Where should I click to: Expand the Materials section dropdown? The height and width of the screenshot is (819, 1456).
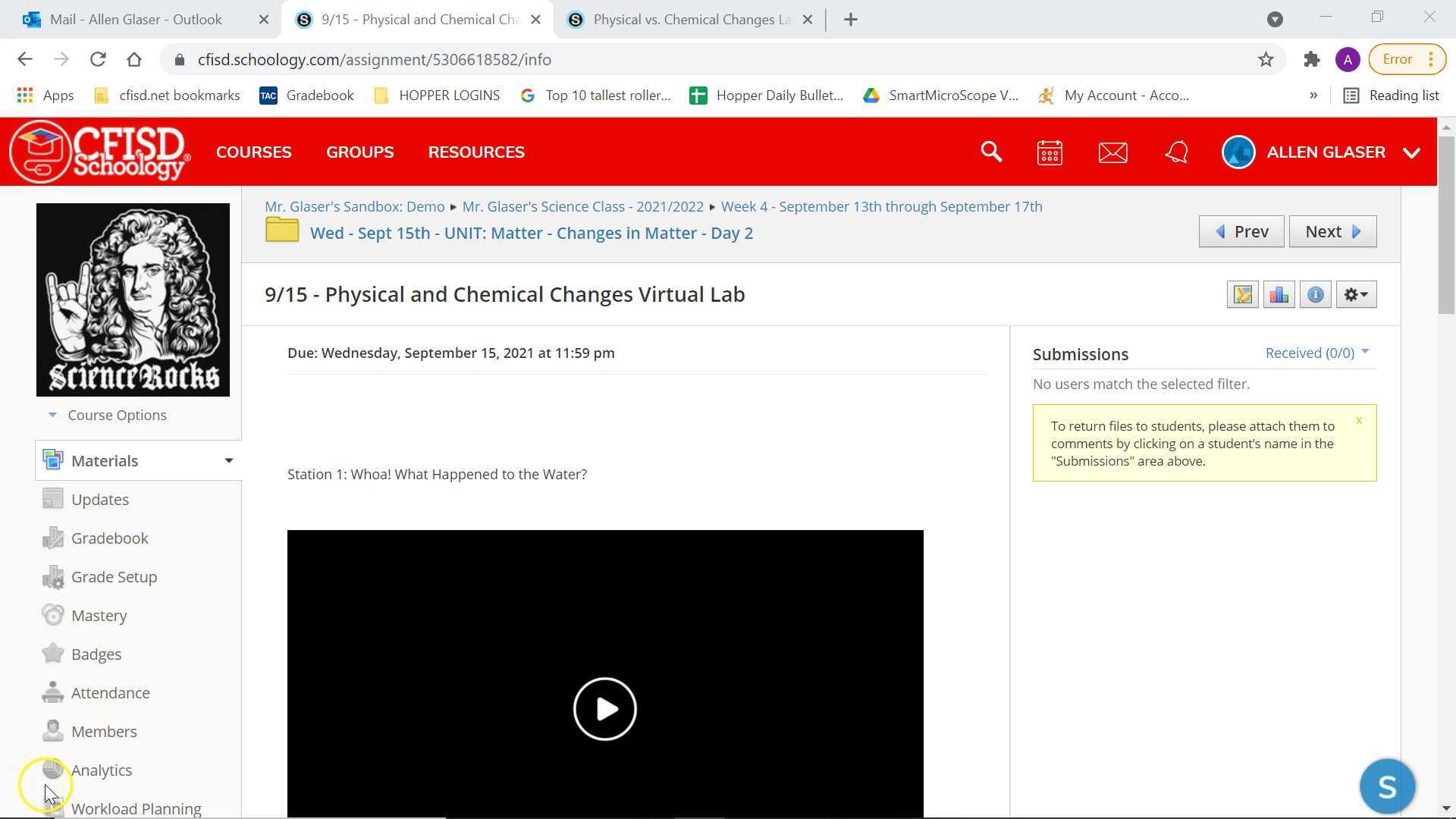228,460
